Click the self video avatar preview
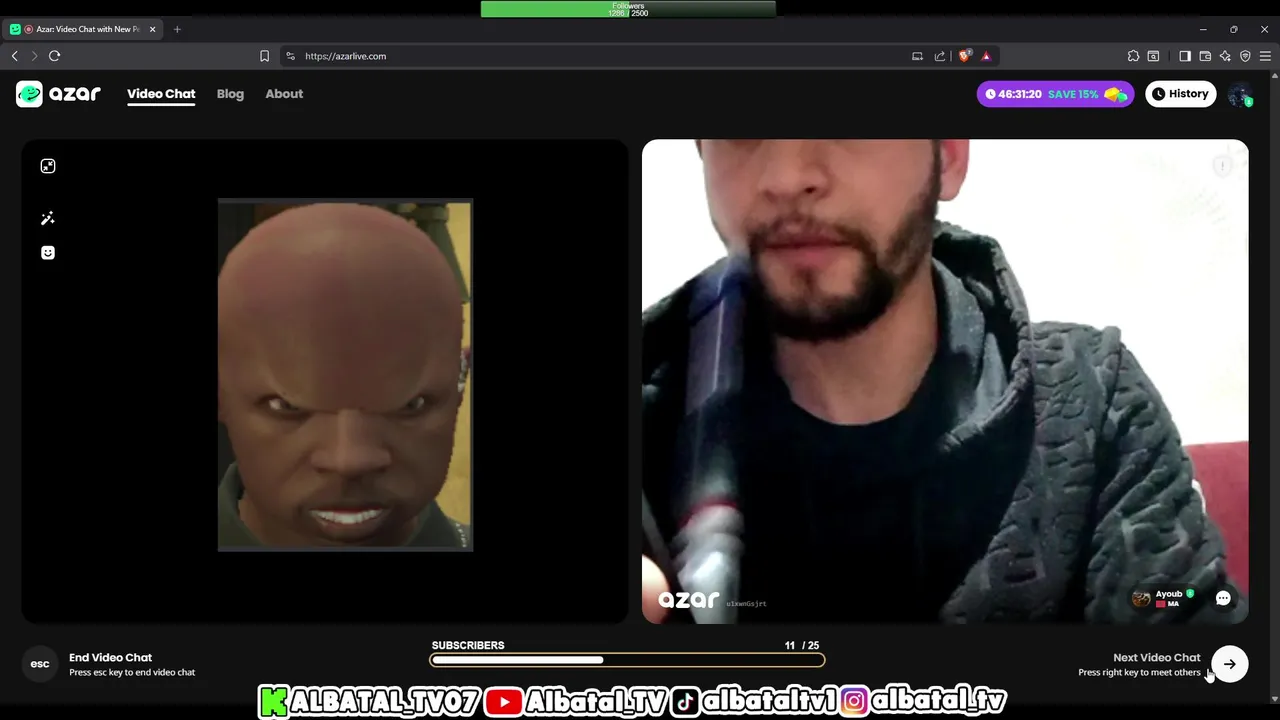 345,375
